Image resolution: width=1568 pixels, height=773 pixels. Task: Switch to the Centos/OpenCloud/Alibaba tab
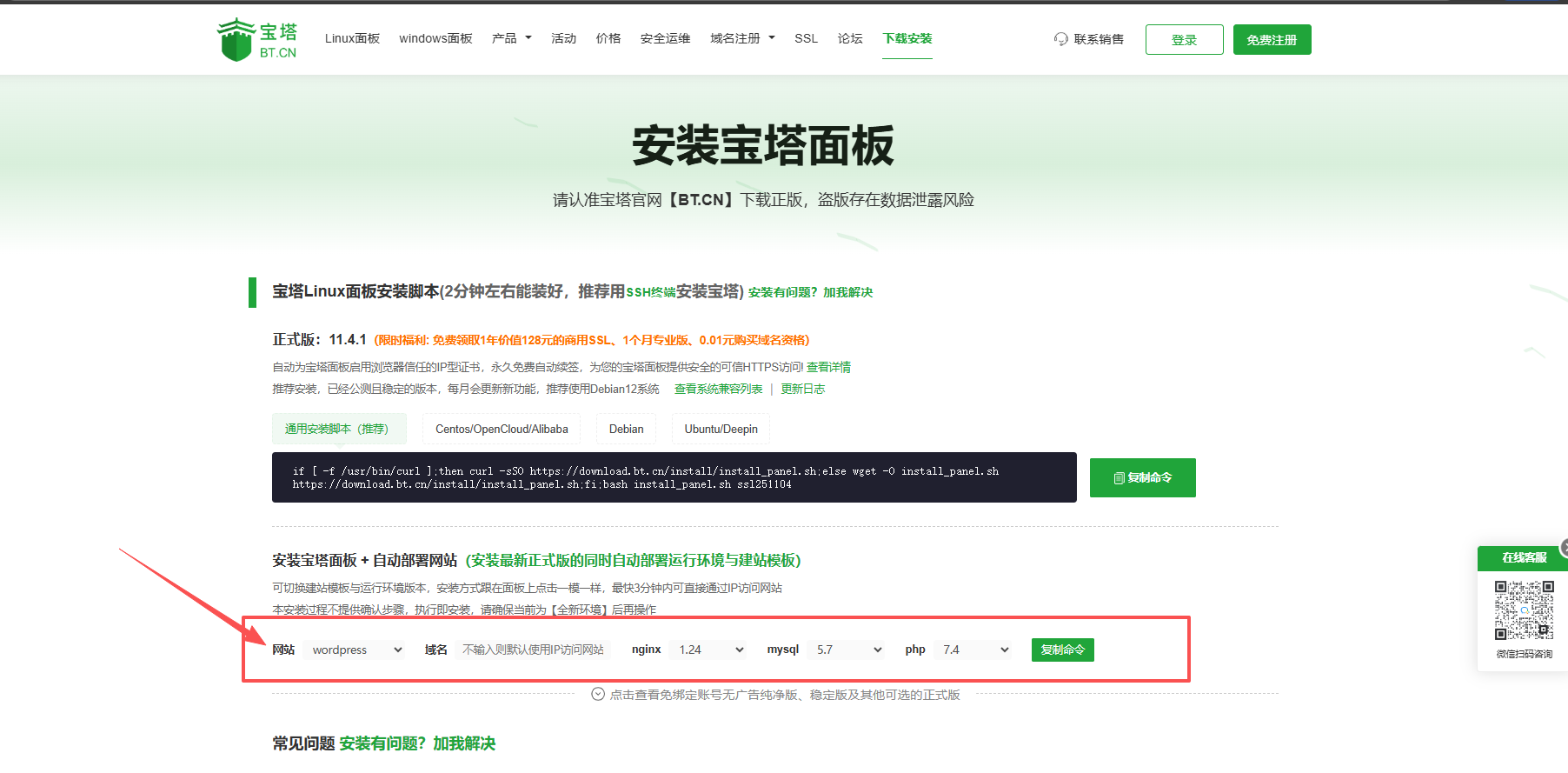(502, 429)
